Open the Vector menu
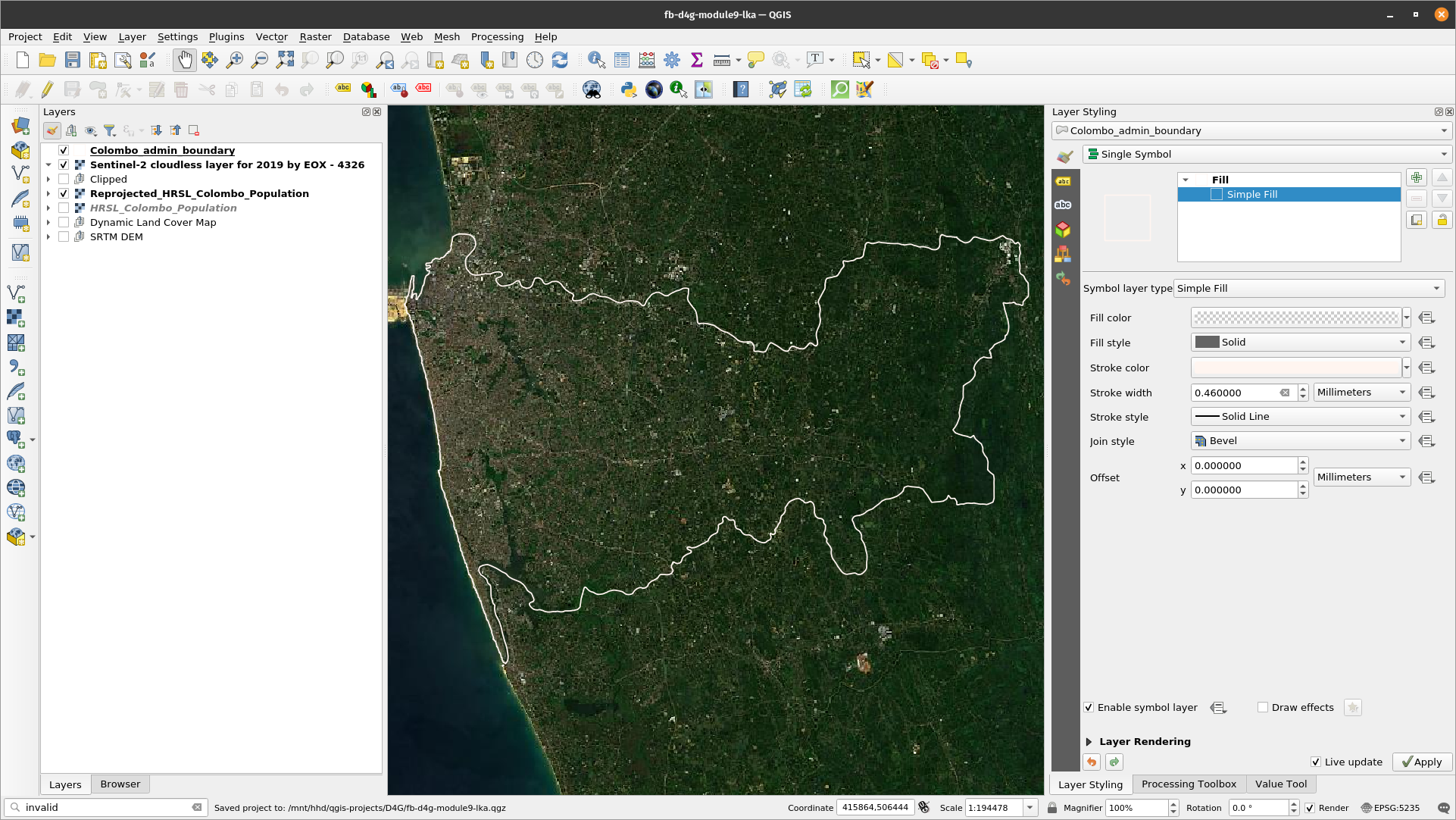Image resolution: width=1456 pixels, height=820 pixels. point(271,37)
